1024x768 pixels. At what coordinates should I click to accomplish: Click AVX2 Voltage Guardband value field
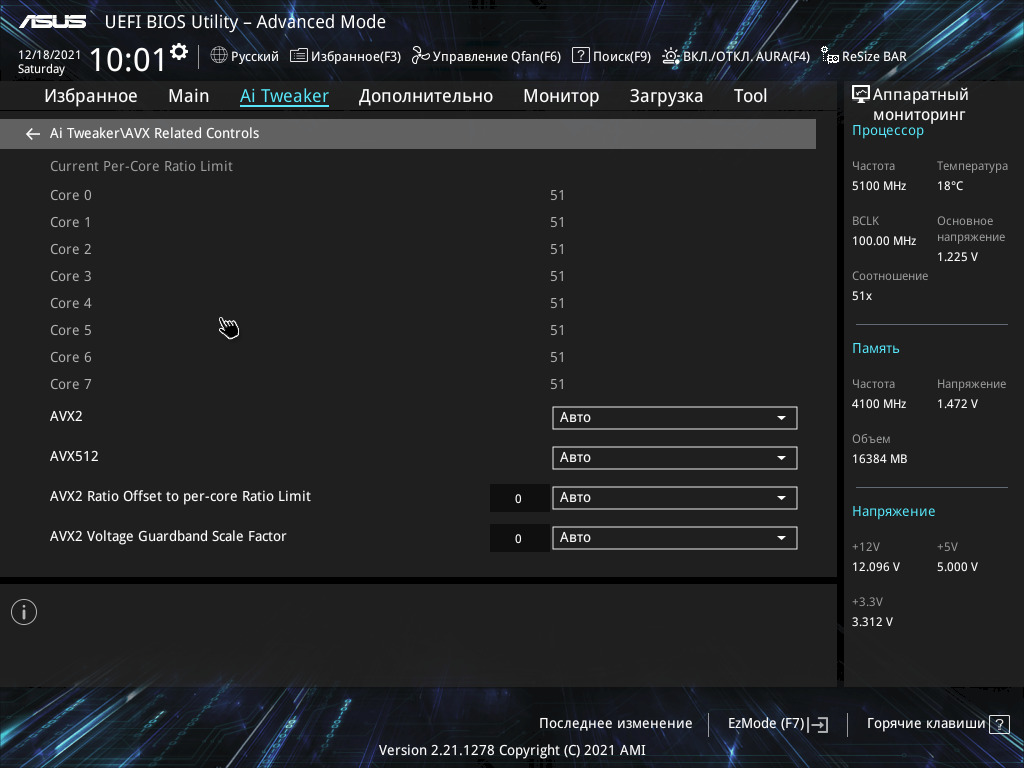[x=519, y=538]
